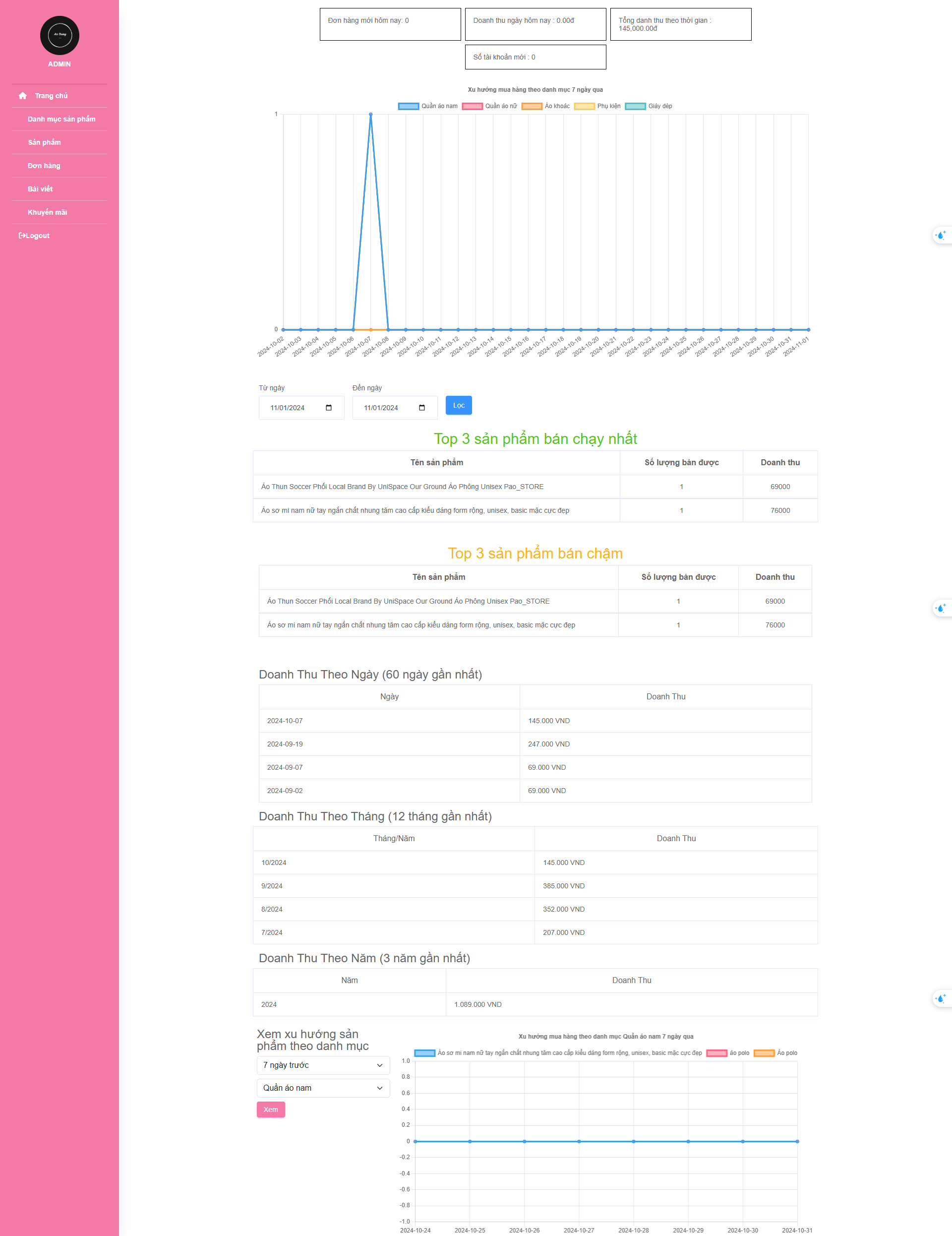952x1236 pixels.
Task: Click the logout arrow icon
Action: (21, 236)
